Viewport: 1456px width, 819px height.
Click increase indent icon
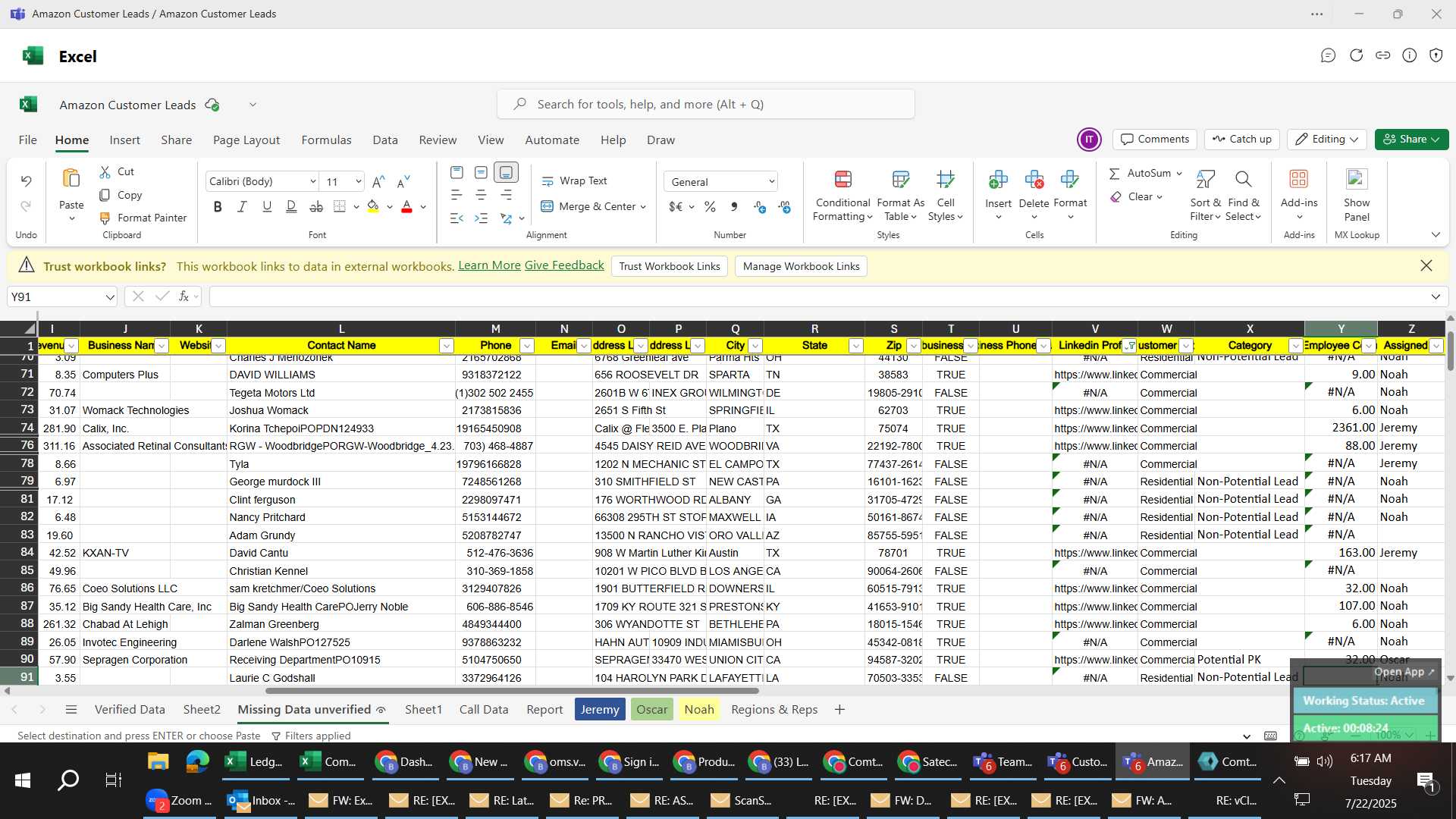(481, 218)
